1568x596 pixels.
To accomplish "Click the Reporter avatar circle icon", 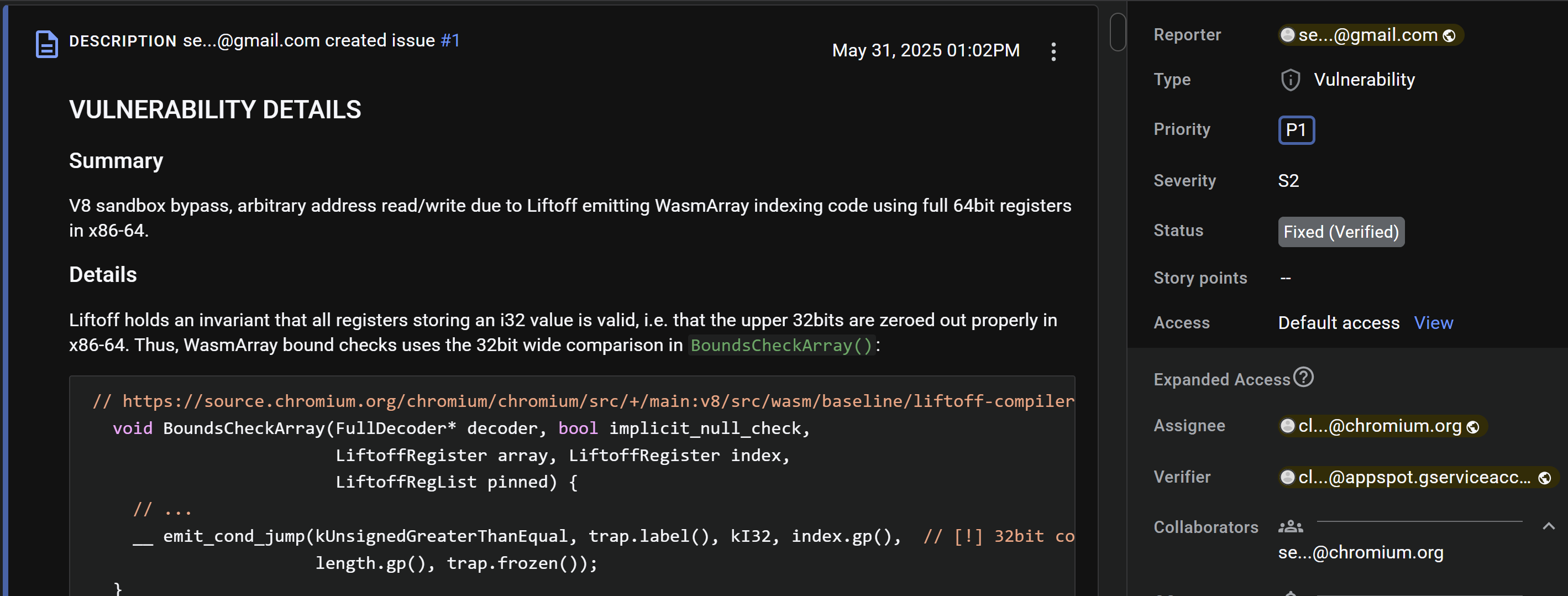I will (1287, 35).
